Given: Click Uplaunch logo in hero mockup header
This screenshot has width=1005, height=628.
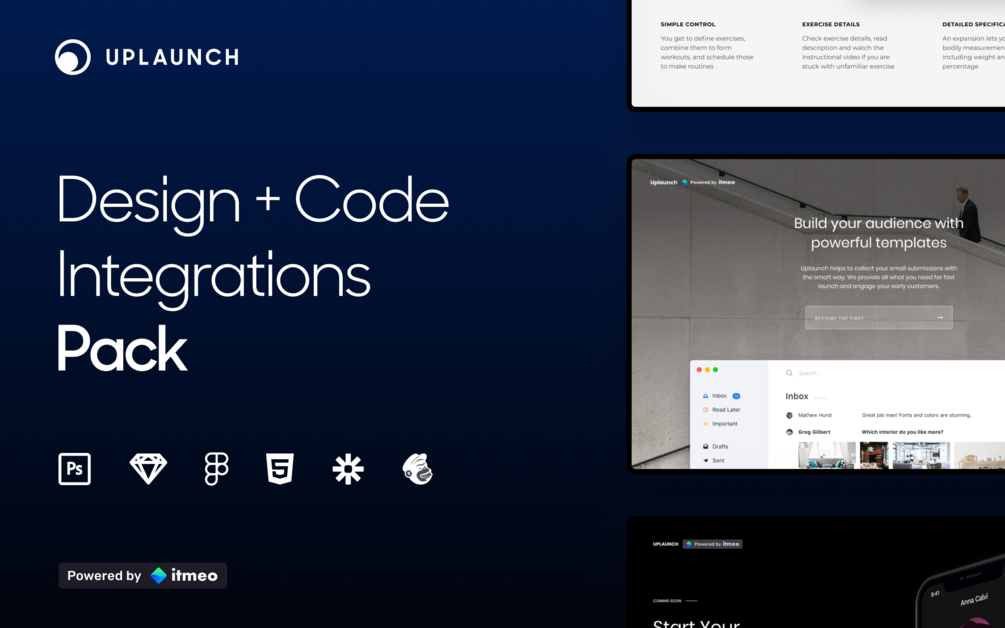Looking at the screenshot, I should (663, 183).
